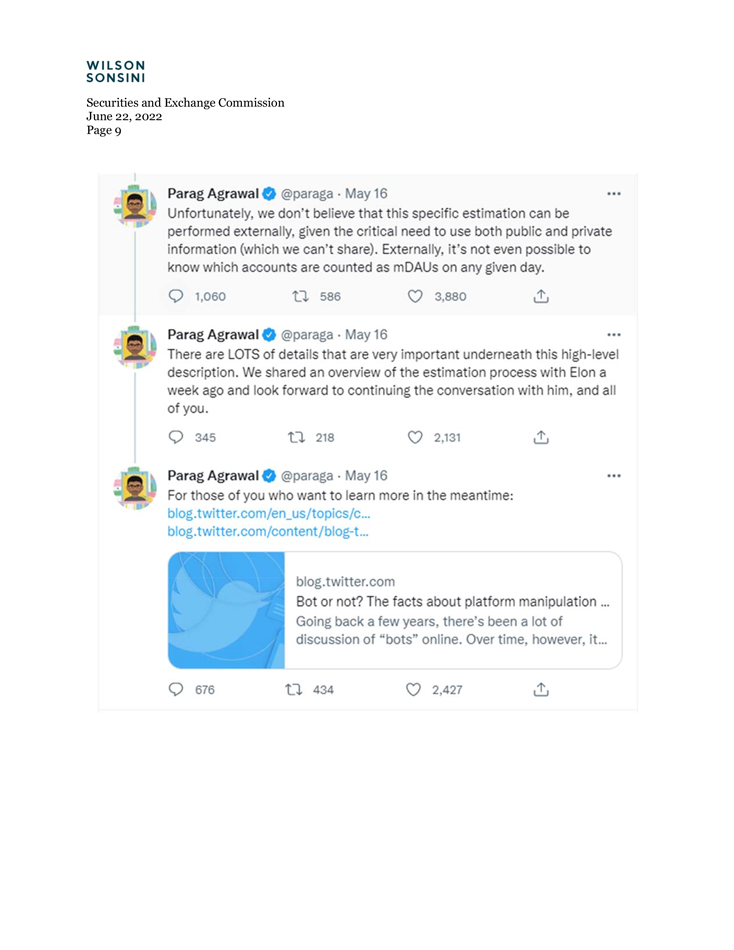The height and width of the screenshot is (950, 734).
Task: Share the blog links tweet
Action: tap(541, 689)
